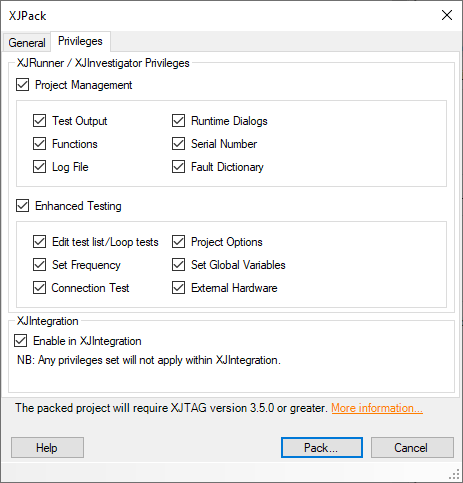The width and height of the screenshot is (463, 483).
Task: Open the More information link
Action: [x=377, y=408]
